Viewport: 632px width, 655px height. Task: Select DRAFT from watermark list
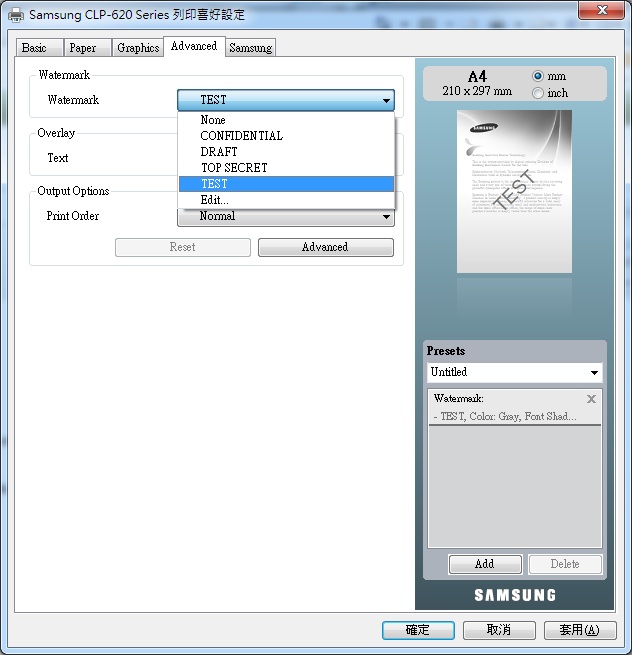click(286, 152)
